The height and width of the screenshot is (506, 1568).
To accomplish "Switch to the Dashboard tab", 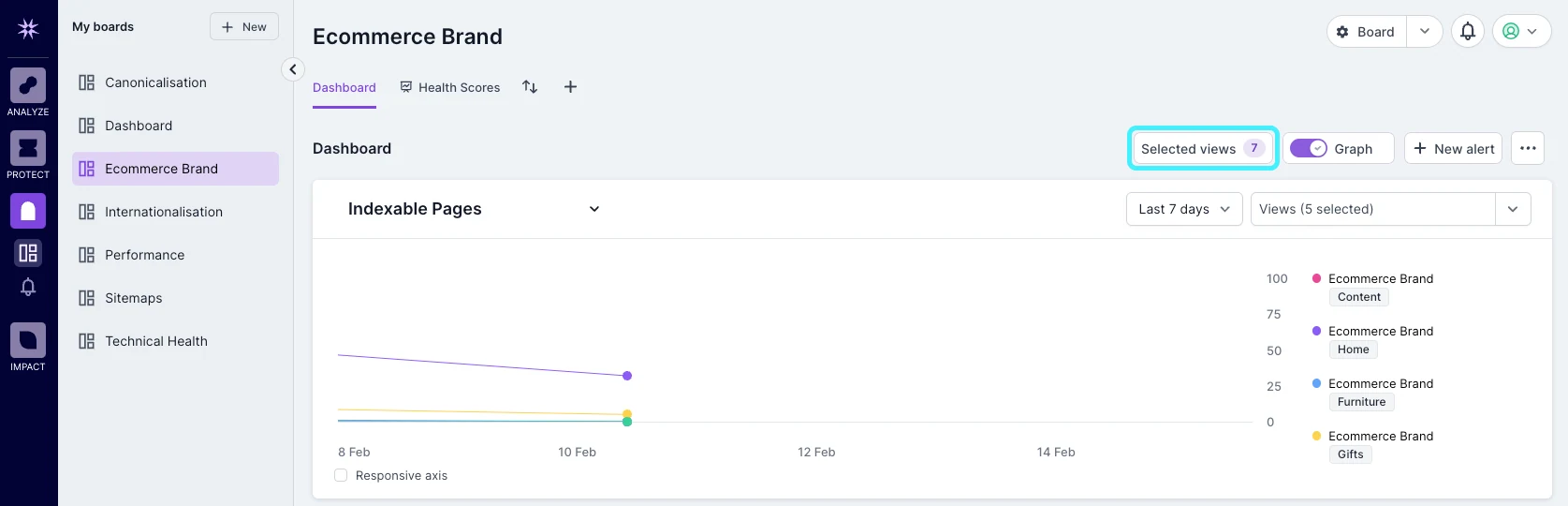I will coord(344,87).
